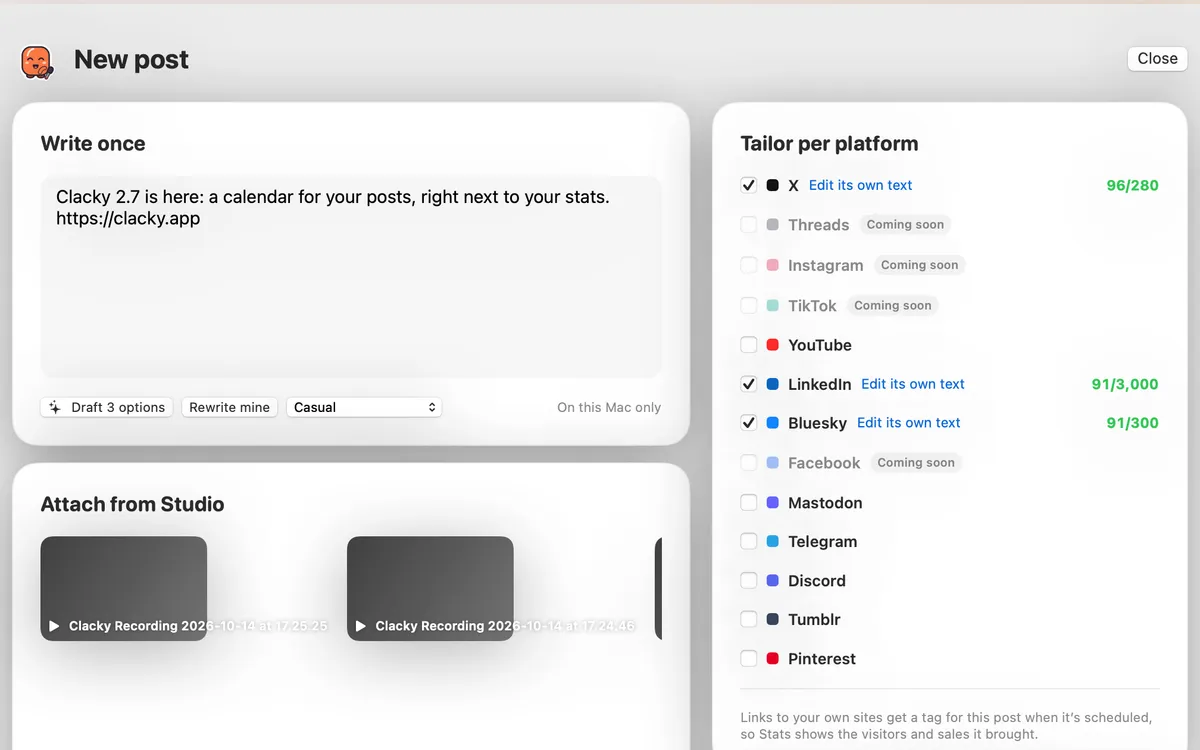1200x750 pixels.
Task: Uncheck the Bluesky checkbox
Action: 749,423
